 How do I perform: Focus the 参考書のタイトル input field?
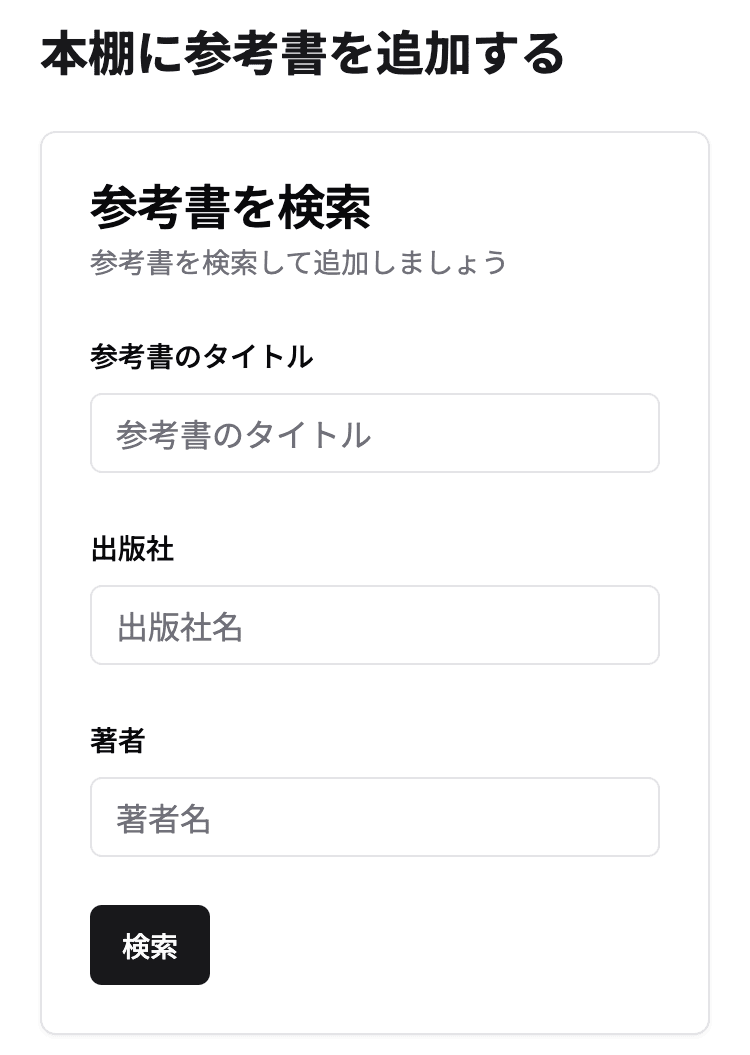pyautogui.click(x=374, y=433)
